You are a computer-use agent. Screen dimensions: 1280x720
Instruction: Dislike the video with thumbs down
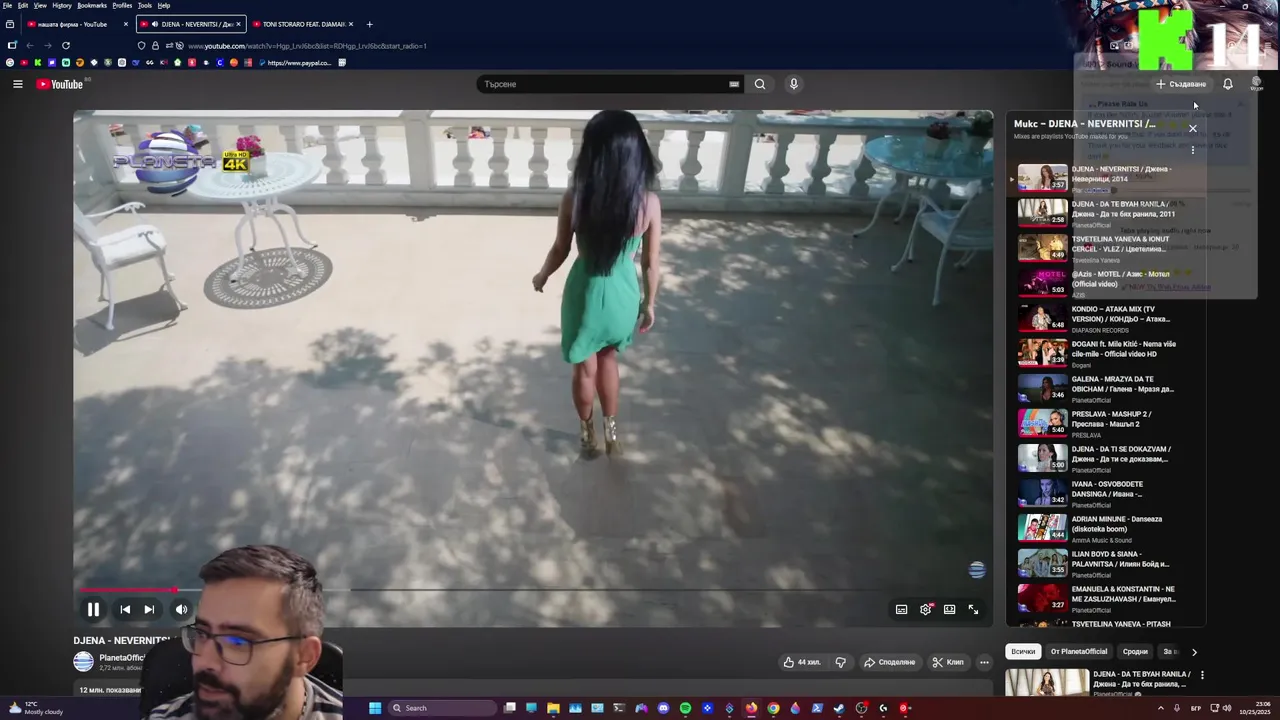tap(840, 662)
